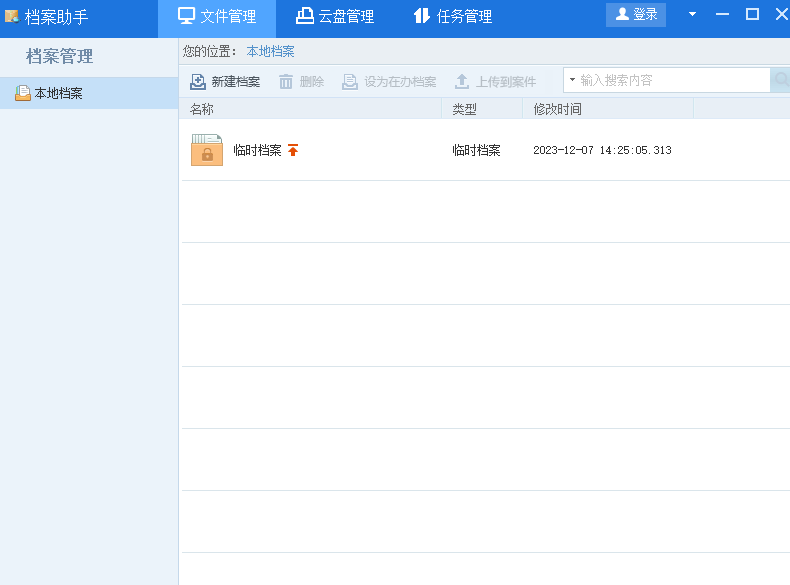
Task: Click the orange upload arrow beside 临时档案
Action: pos(293,150)
